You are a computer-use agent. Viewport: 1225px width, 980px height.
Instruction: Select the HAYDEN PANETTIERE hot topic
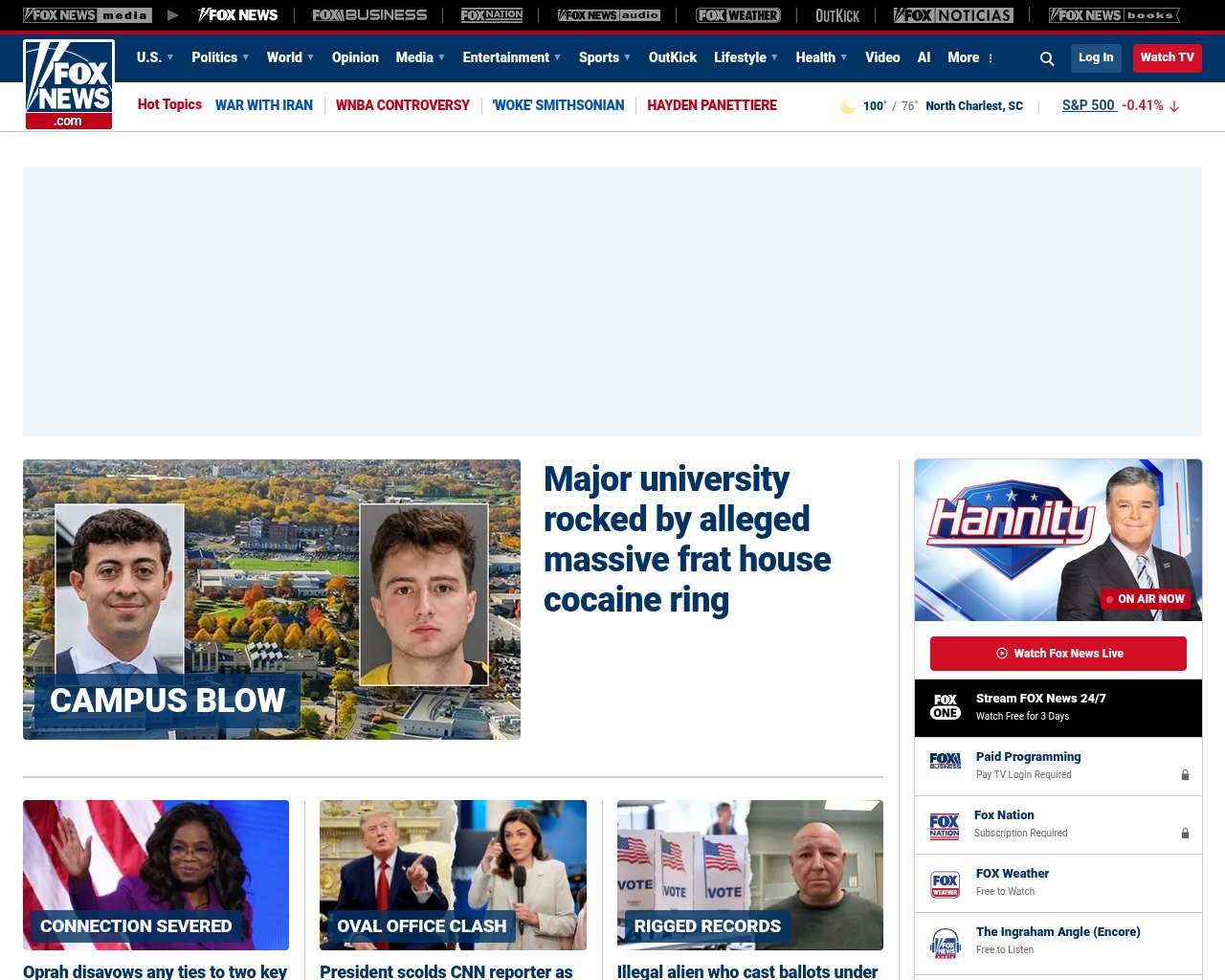click(x=712, y=105)
